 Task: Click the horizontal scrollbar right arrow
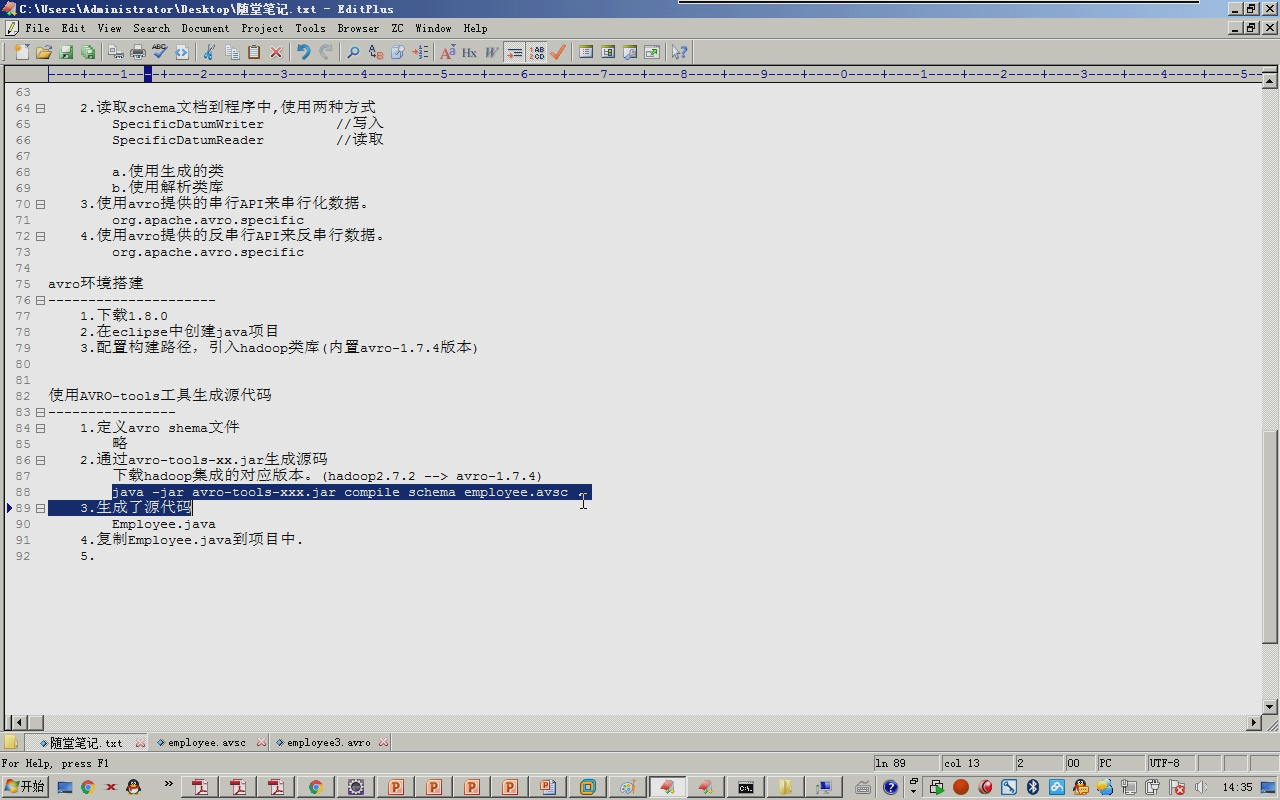click(1254, 722)
